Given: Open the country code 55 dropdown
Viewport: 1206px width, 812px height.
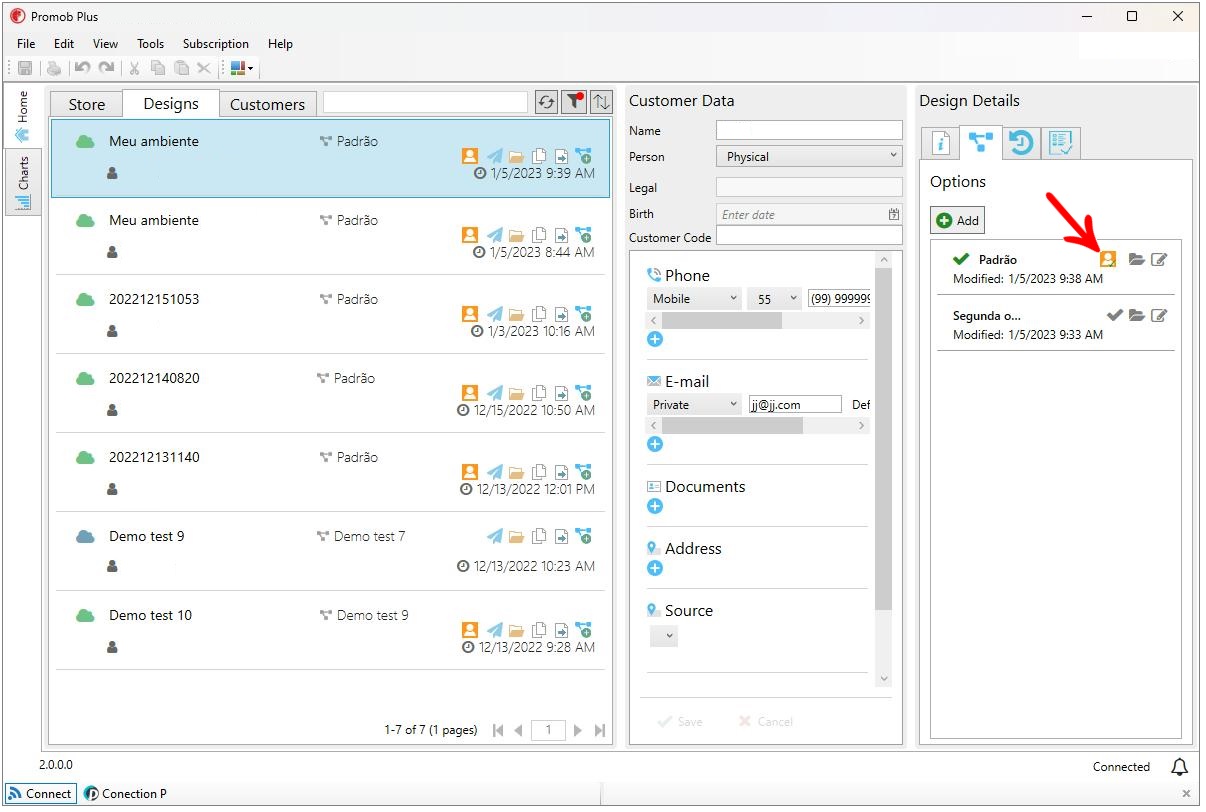Looking at the screenshot, I should coord(774,299).
